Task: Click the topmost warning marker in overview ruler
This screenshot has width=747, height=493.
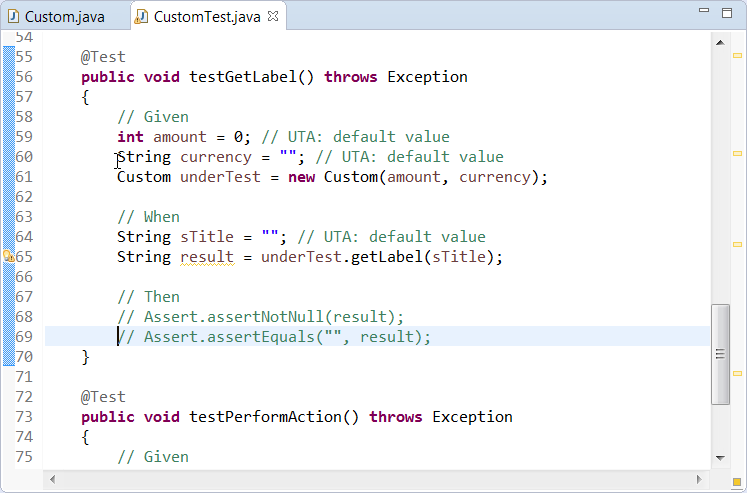Action: pyautogui.click(x=737, y=56)
